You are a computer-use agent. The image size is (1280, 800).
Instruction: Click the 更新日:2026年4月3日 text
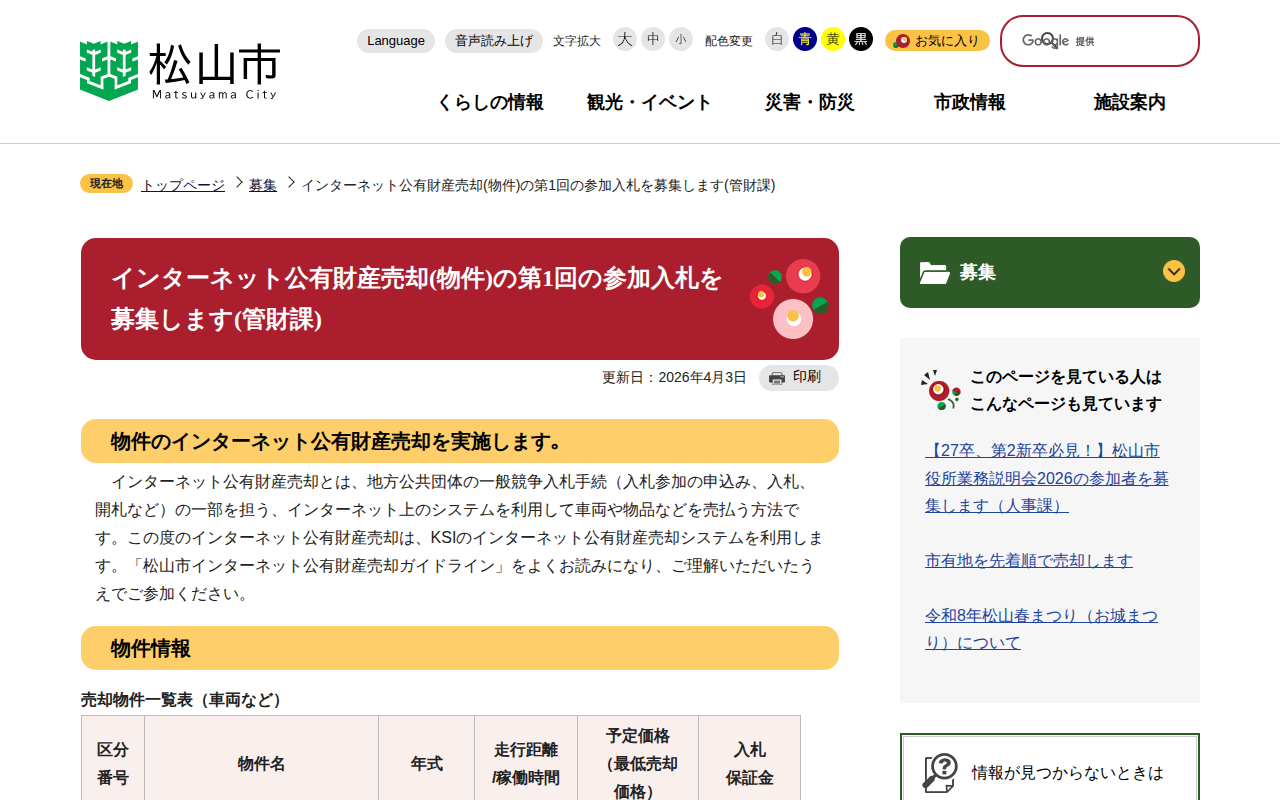point(674,377)
